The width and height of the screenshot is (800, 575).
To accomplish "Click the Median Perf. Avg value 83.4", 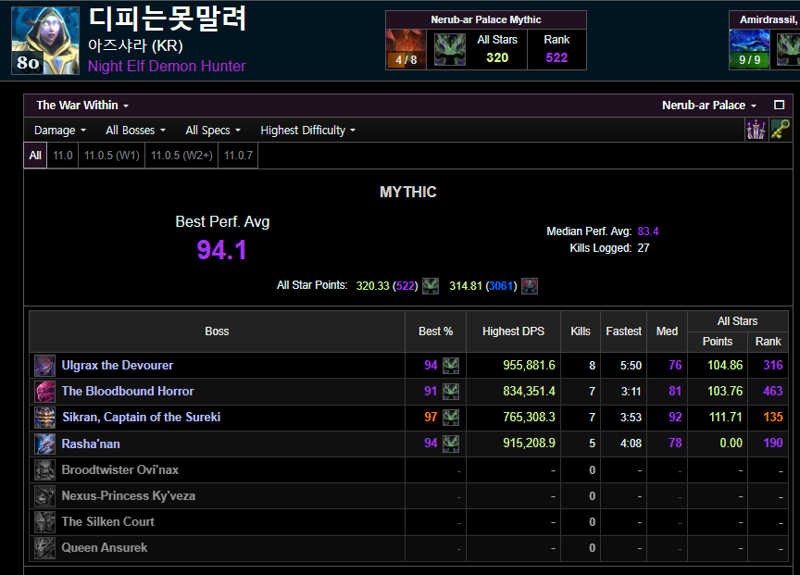I will pyautogui.click(x=648, y=232).
